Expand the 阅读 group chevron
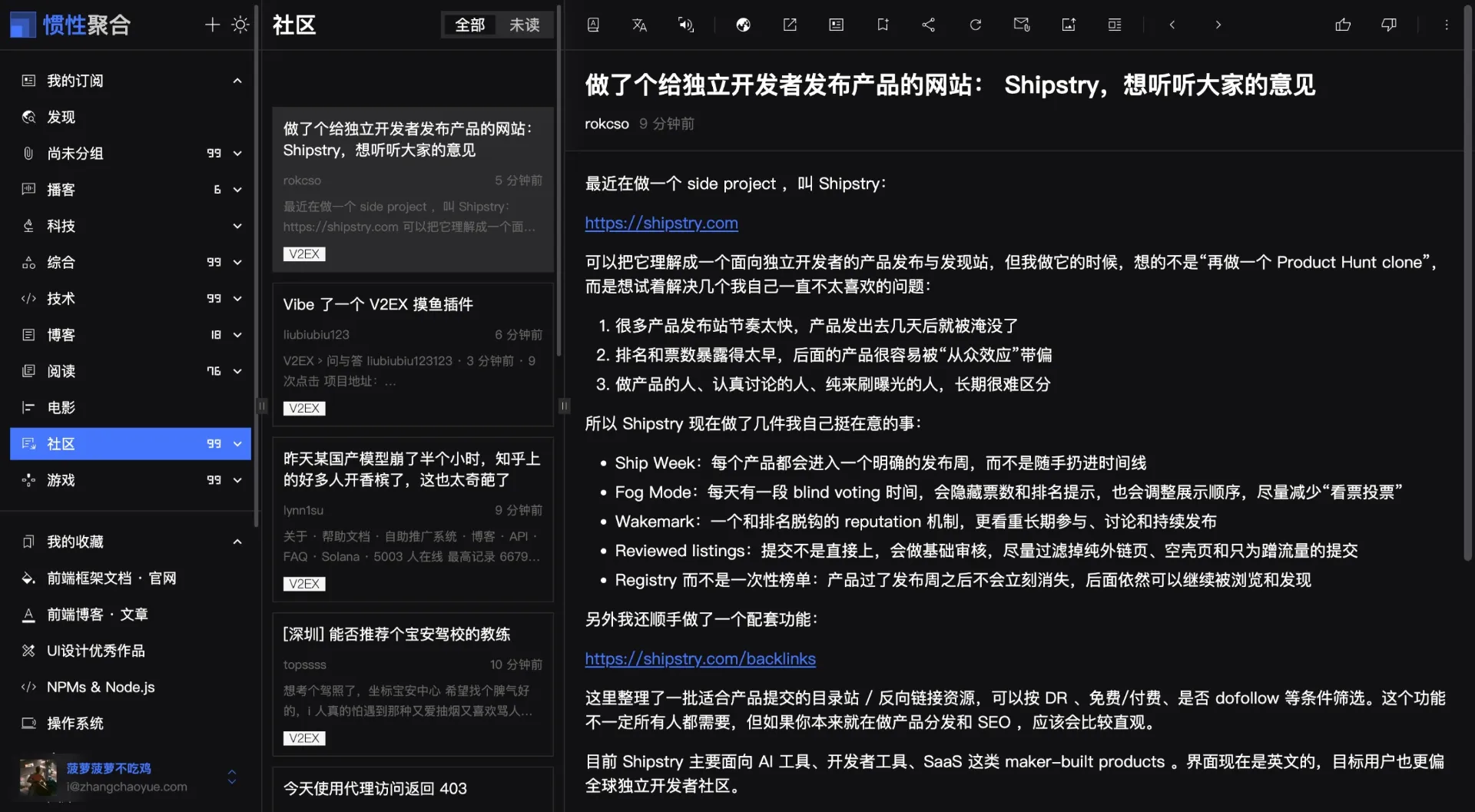1475x812 pixels. (x=237, y=371)
